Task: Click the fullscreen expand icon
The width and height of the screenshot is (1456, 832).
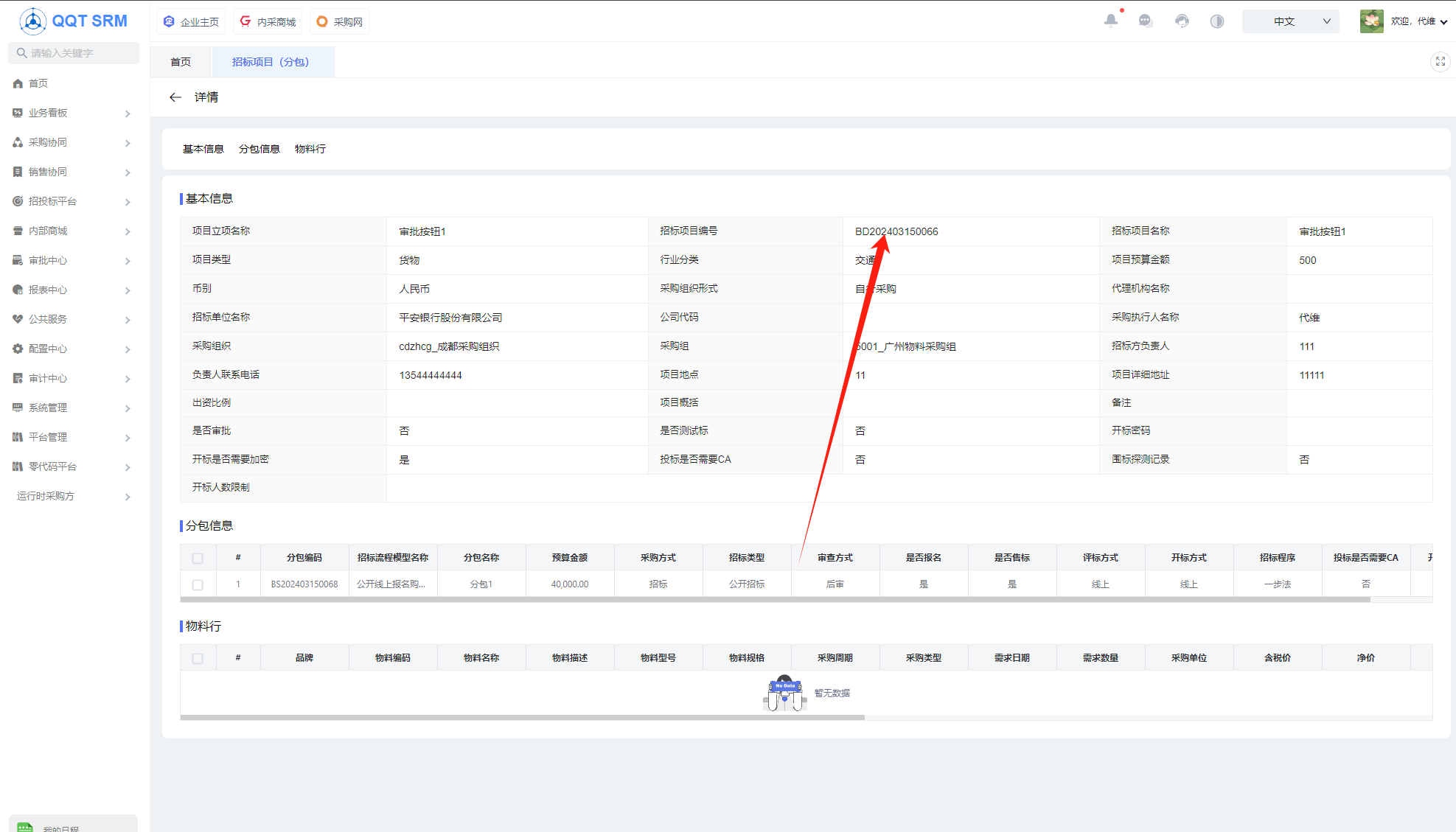Action: click(1441, 62)
